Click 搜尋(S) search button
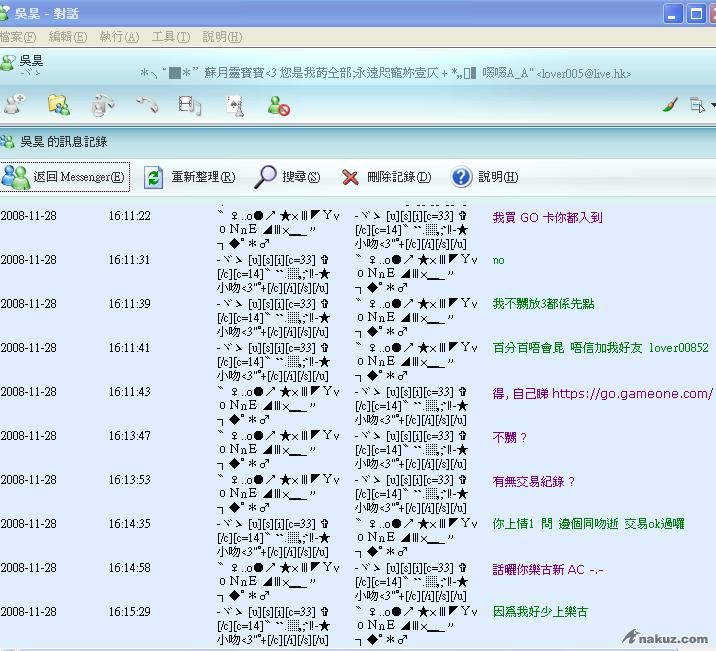 coord(288,177)
